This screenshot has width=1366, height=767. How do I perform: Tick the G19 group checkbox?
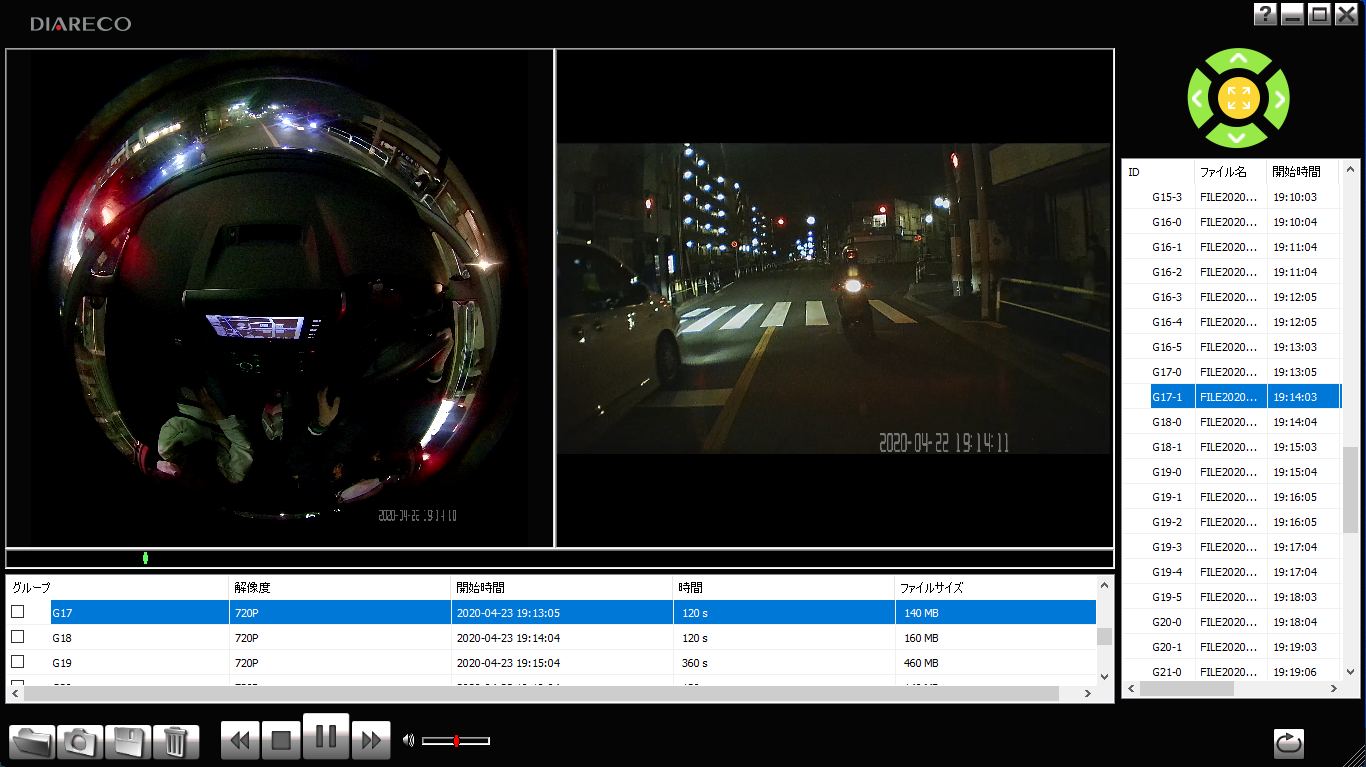coord(18,662)
